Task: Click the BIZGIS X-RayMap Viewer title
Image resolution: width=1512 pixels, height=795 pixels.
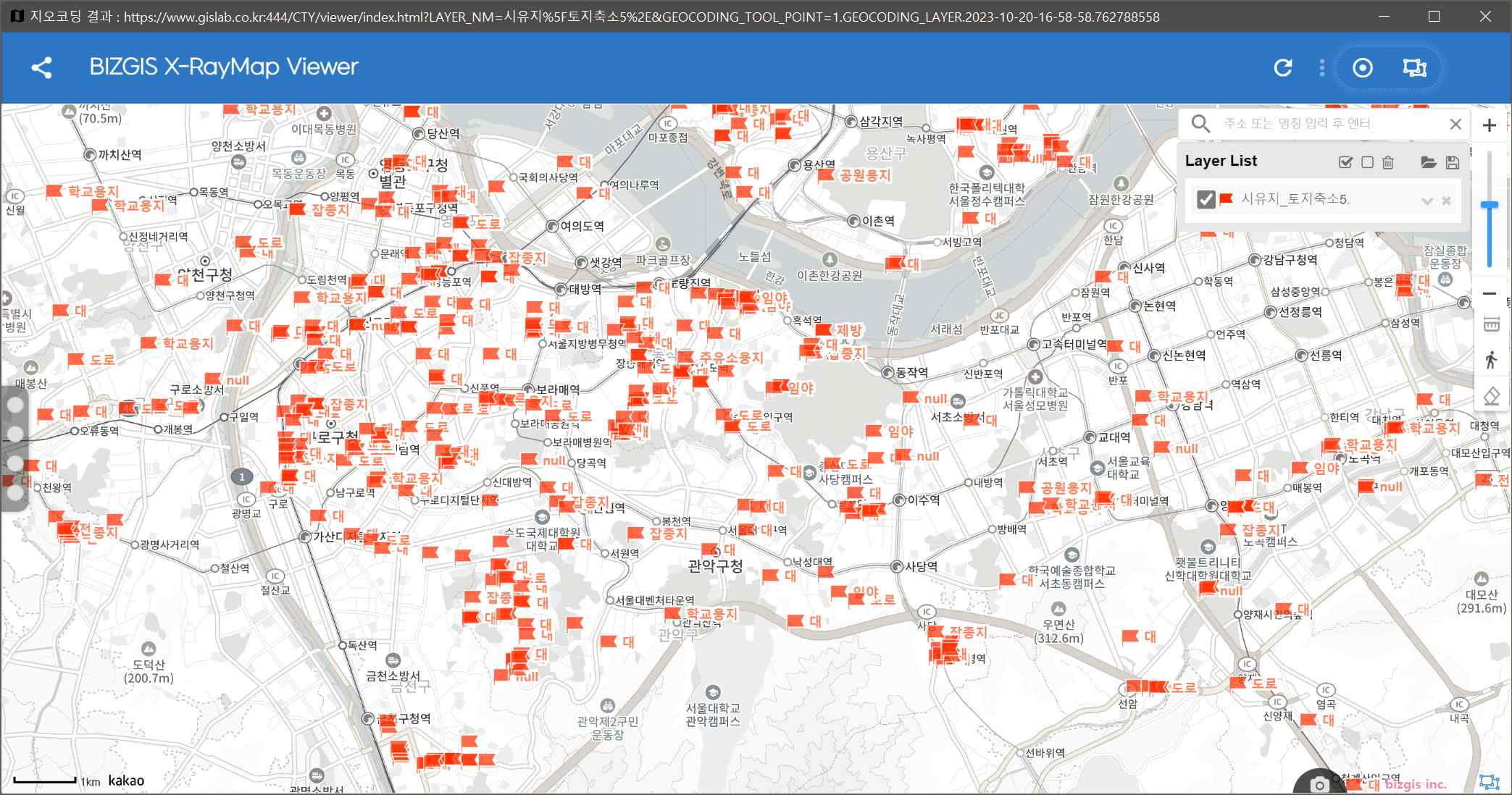Action: (x=224, y=67)
